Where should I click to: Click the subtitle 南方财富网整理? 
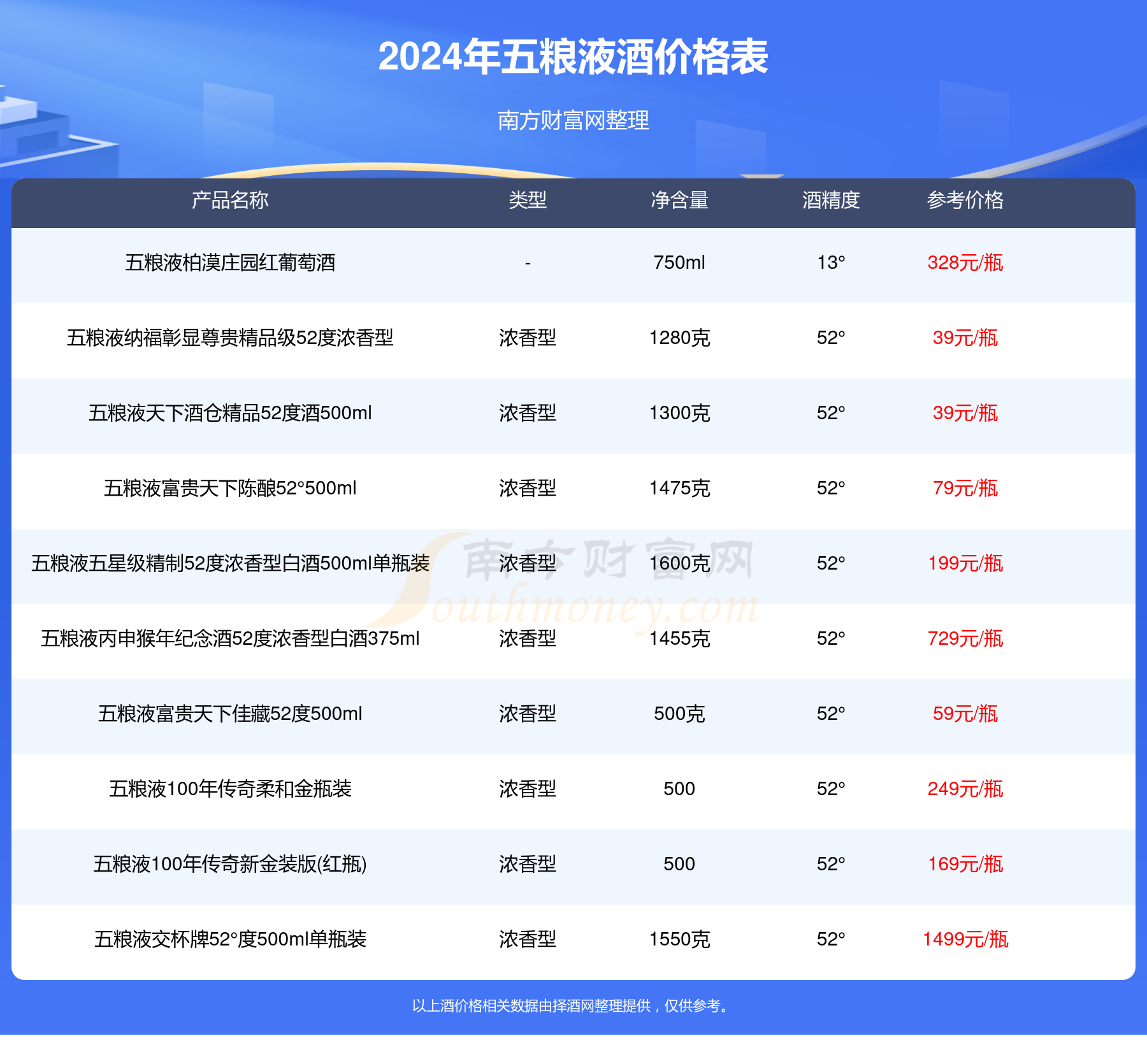click(573, 120)
